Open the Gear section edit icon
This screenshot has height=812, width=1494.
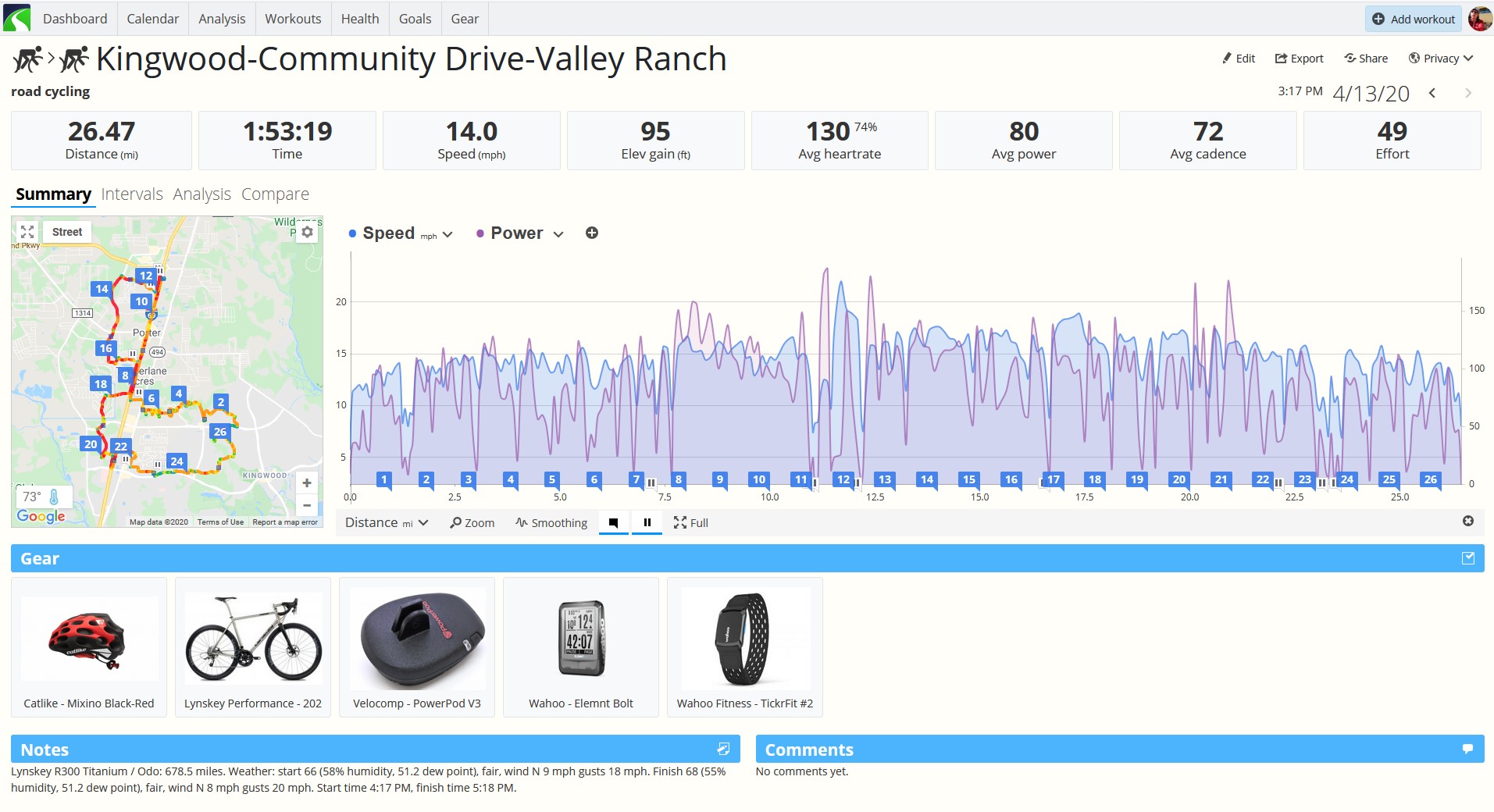1468,558
